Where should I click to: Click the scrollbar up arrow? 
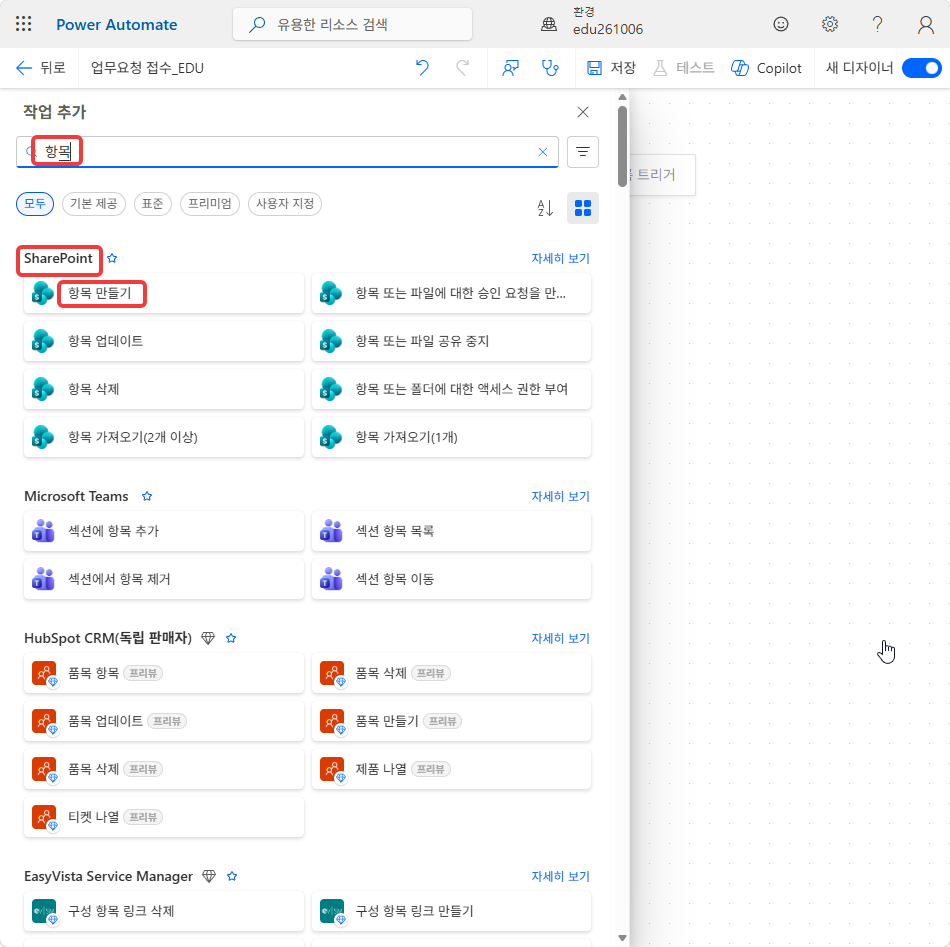[622, 97]
